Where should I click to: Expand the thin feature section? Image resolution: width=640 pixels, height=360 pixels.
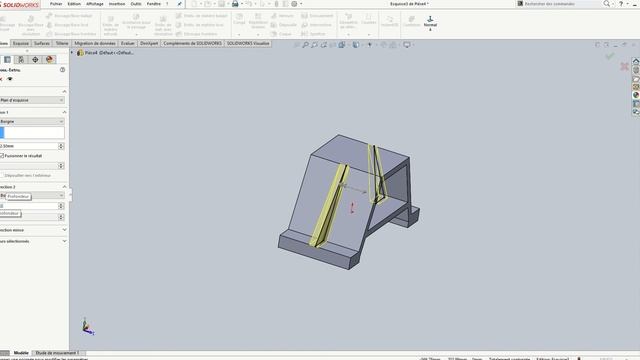(x=64, y=230)
